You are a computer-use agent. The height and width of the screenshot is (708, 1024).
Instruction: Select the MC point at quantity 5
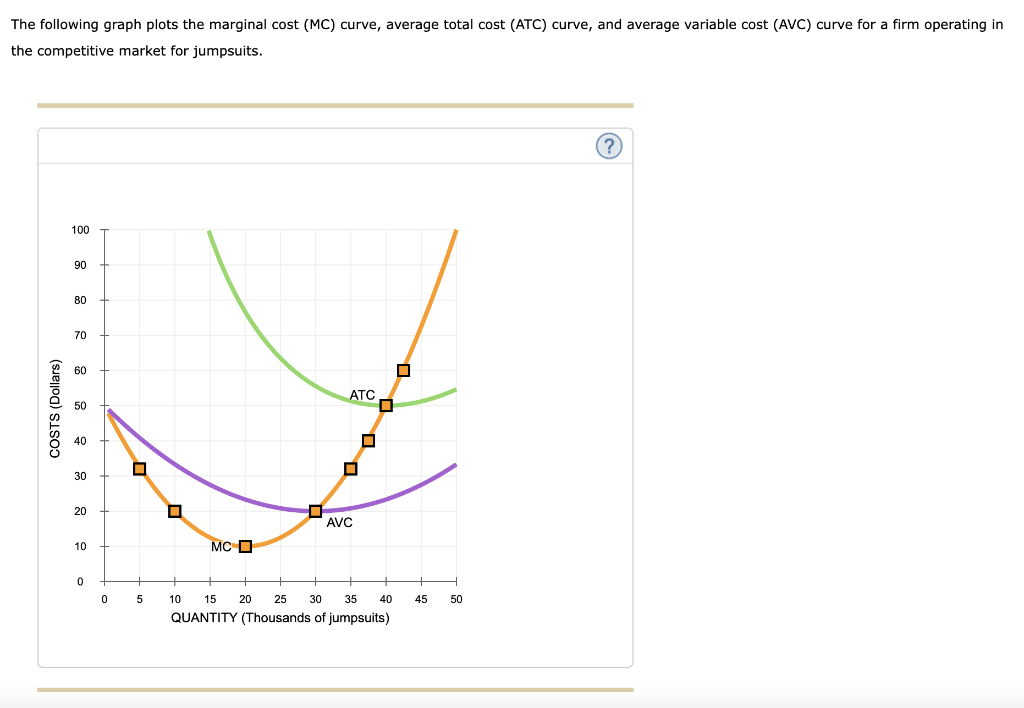pyautogui.click(x=139, y=467)
